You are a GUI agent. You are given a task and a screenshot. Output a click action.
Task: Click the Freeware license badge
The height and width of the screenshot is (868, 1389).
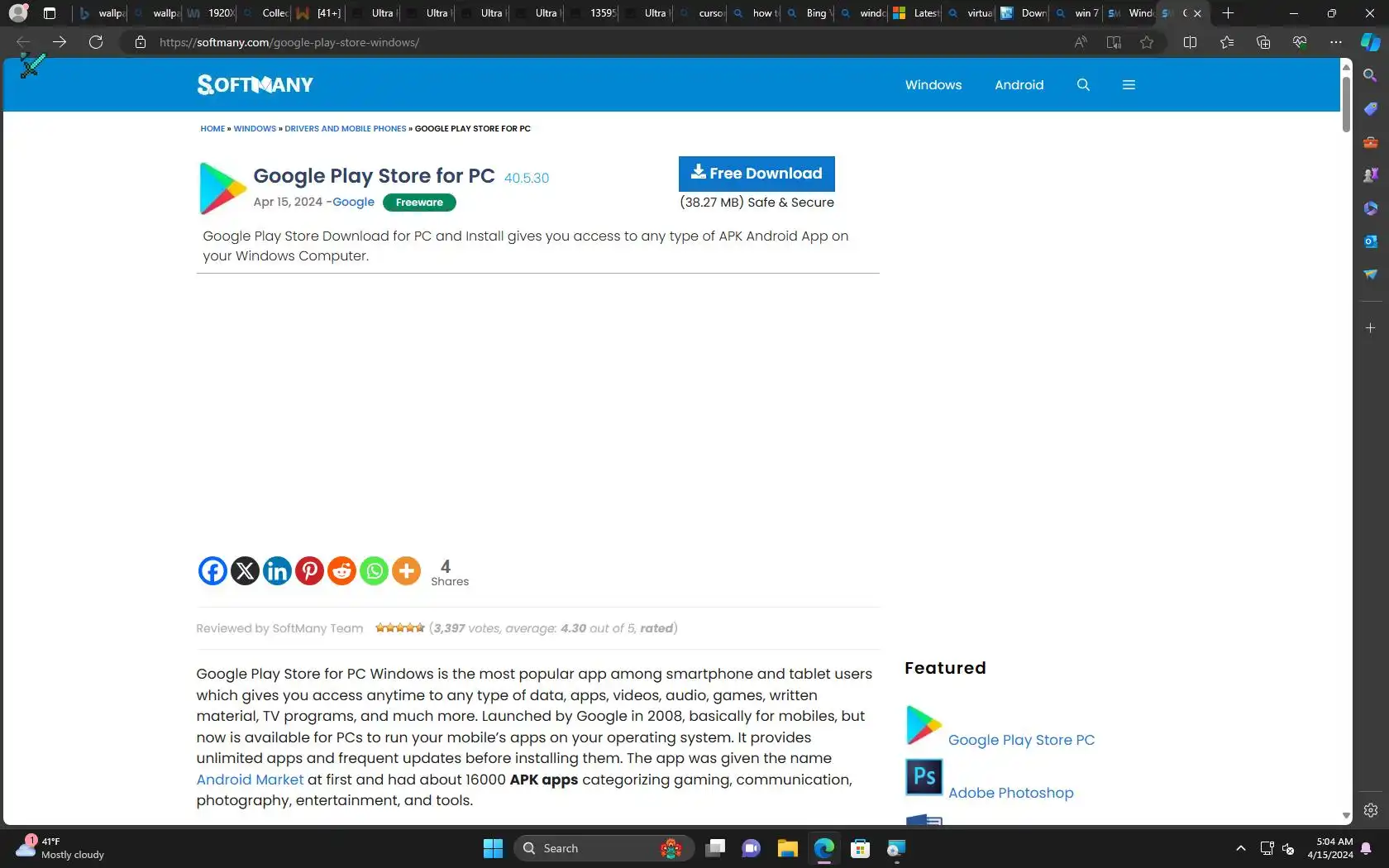[419, 203]
